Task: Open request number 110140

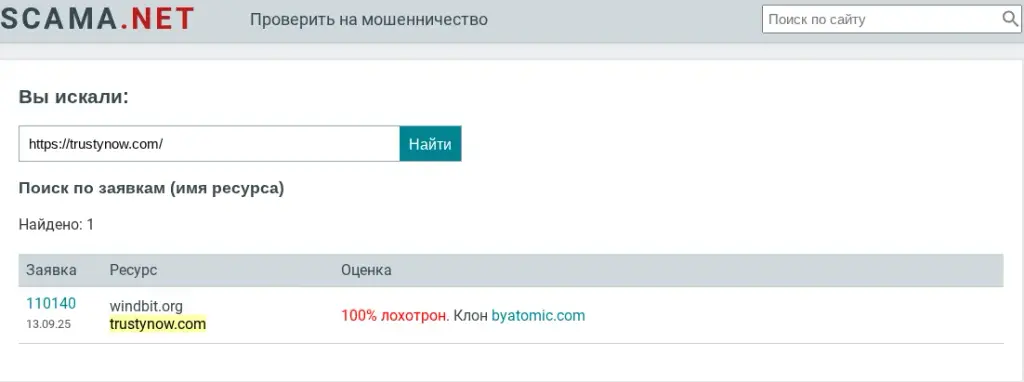Action: (51, 304)
